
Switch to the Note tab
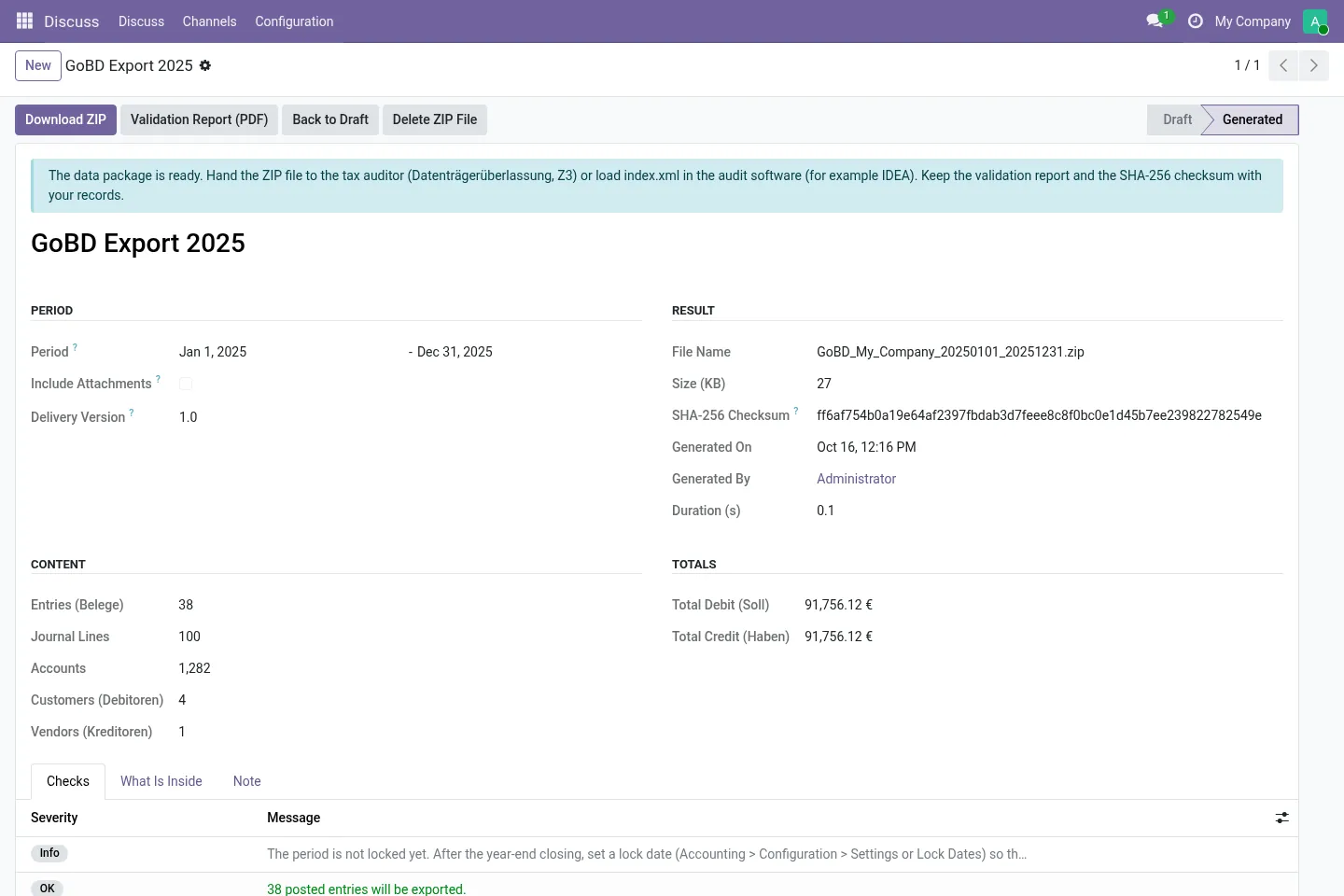pos(247,781)
